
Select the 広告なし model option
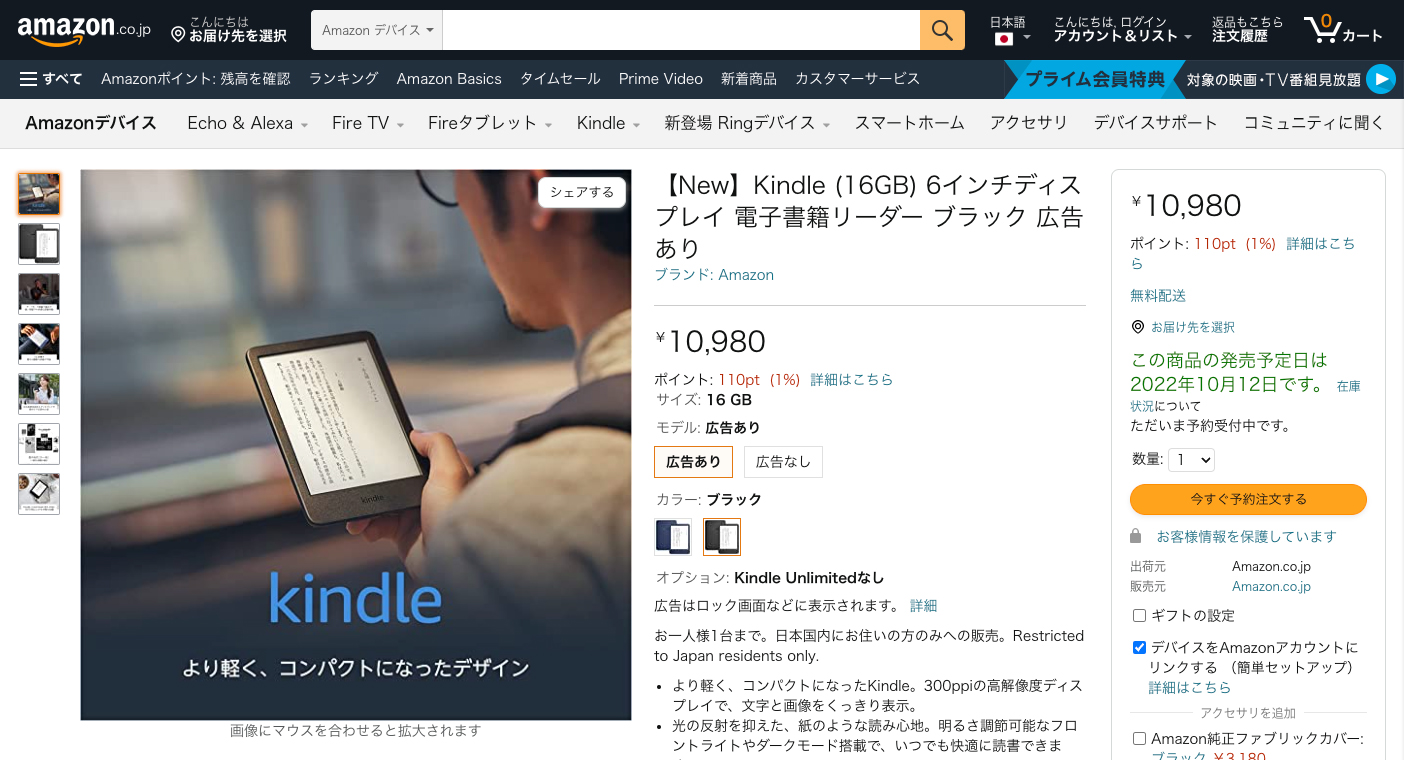pyautogui.click(x=783, y=461)
